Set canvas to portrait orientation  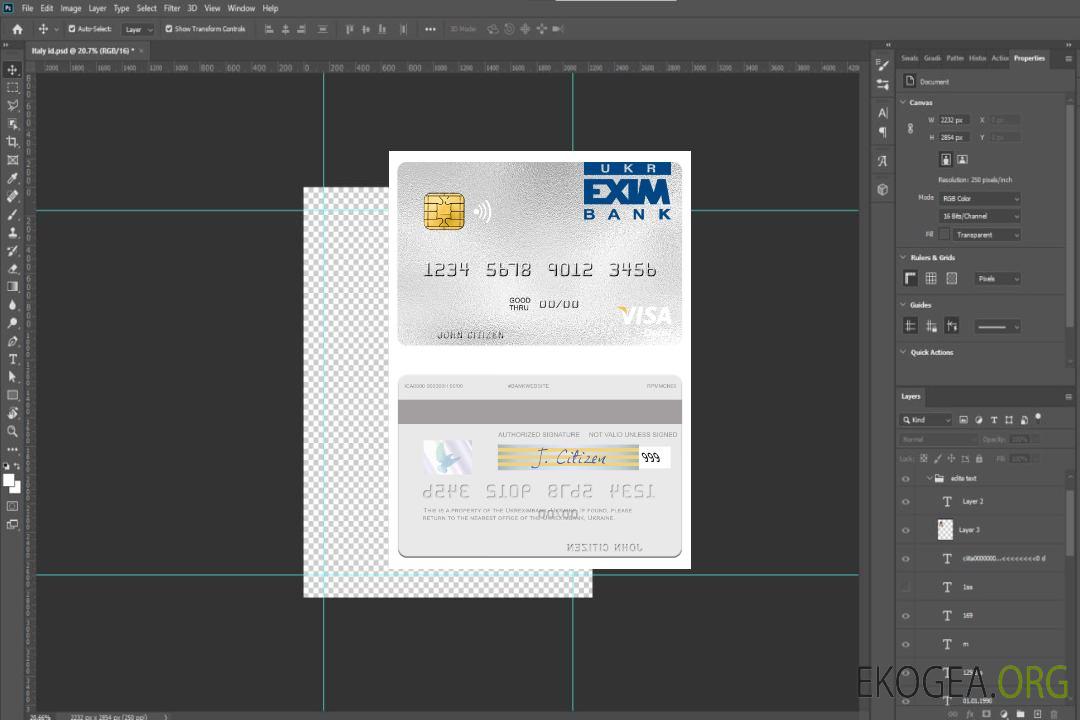[946, 160]
